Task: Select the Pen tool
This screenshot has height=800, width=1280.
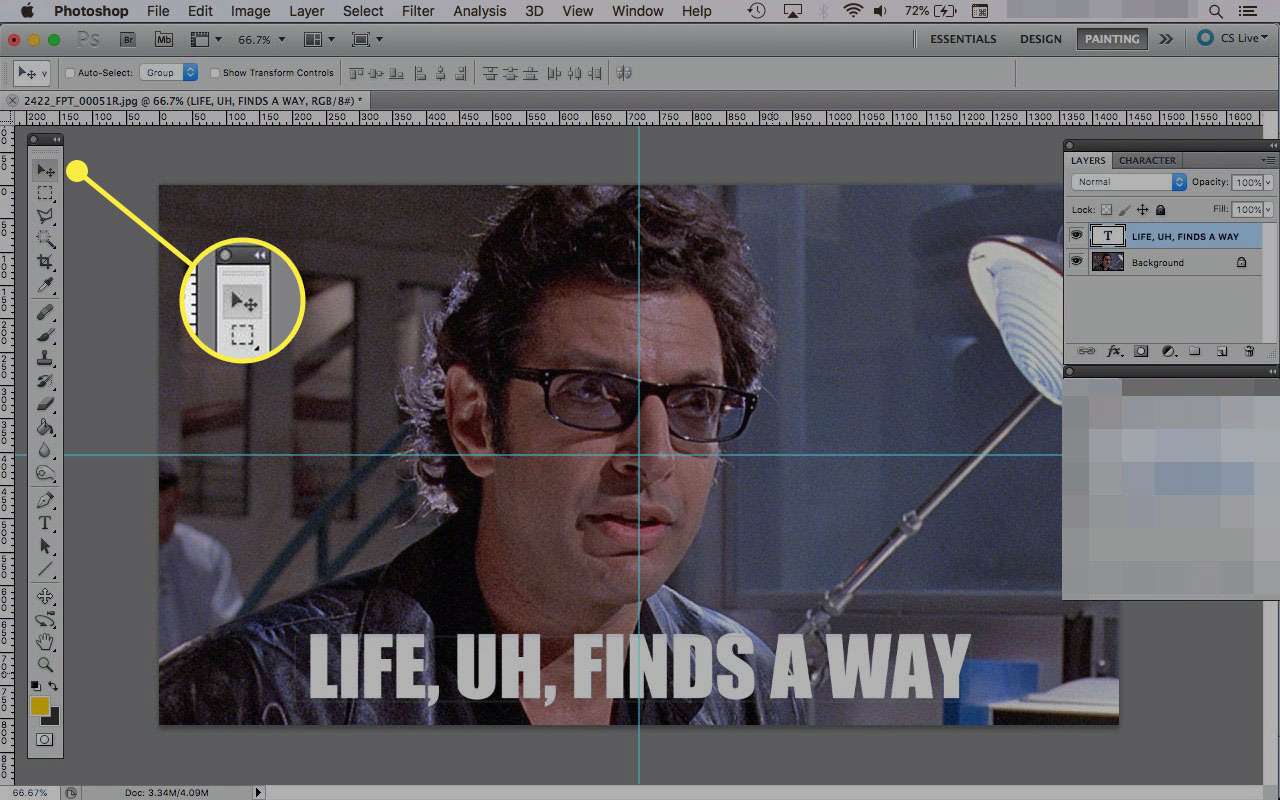Action: tap(46, 501)
